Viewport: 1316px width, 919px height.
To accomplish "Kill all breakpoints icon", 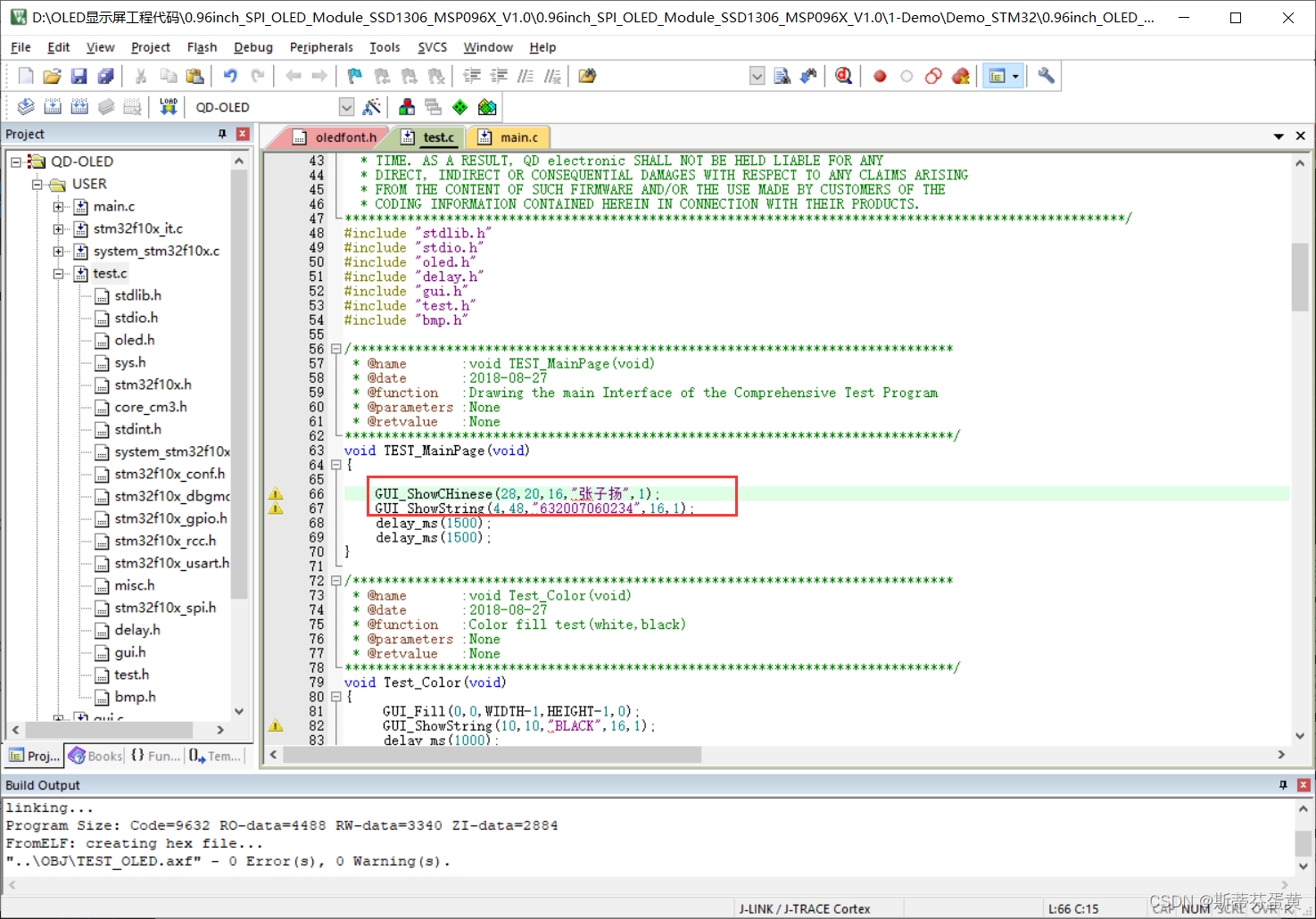I will coord(961,76).
